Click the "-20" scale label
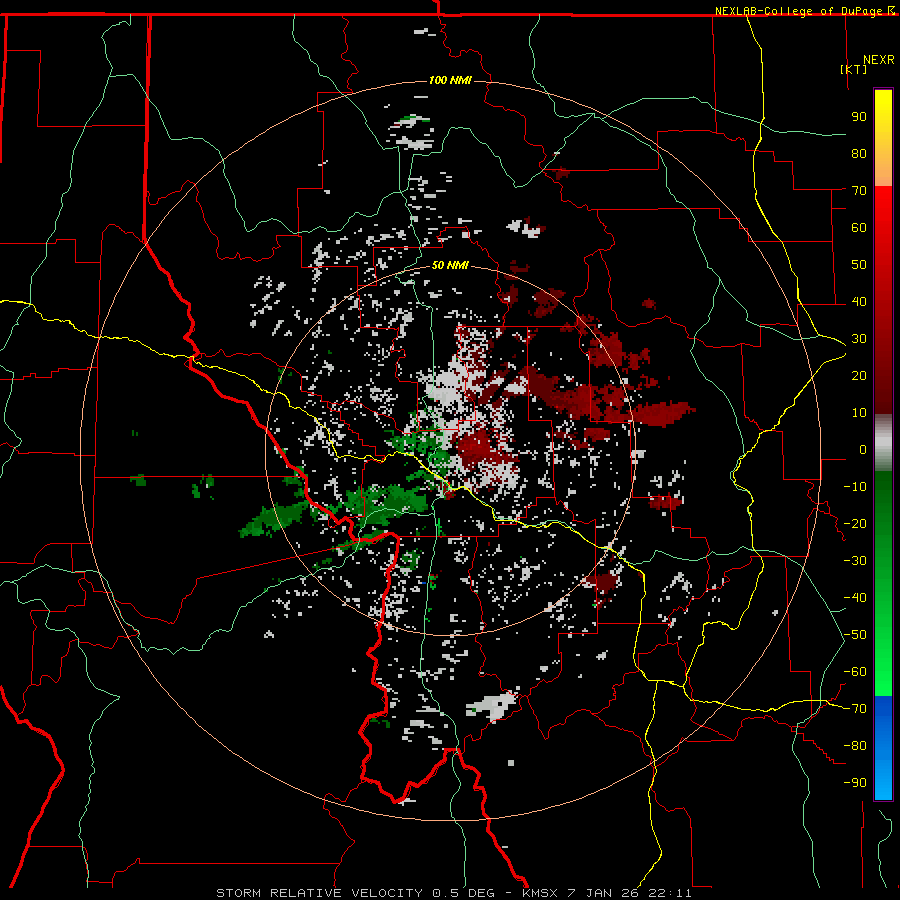Viewport: 900px width, 900px height. coord(855,523)
